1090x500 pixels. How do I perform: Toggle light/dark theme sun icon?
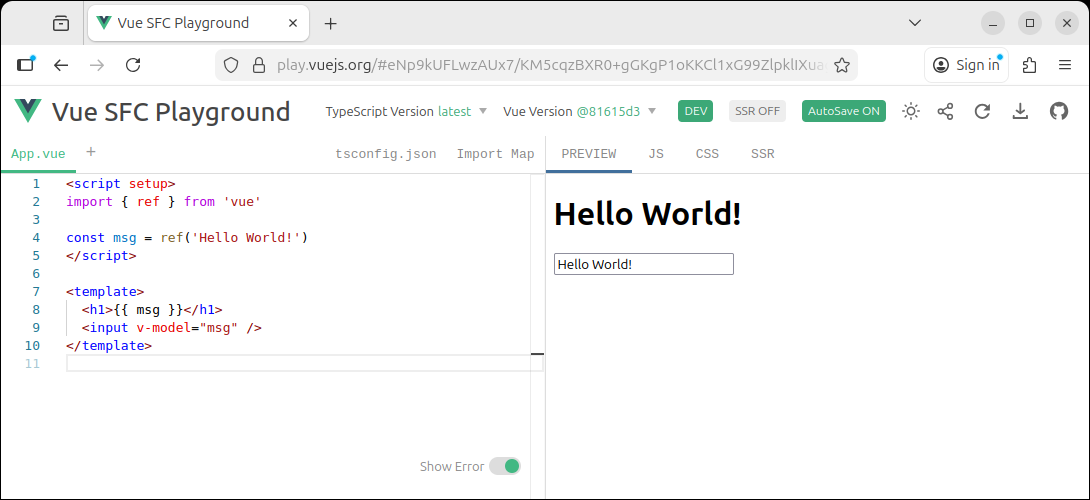tap(911, 111)
